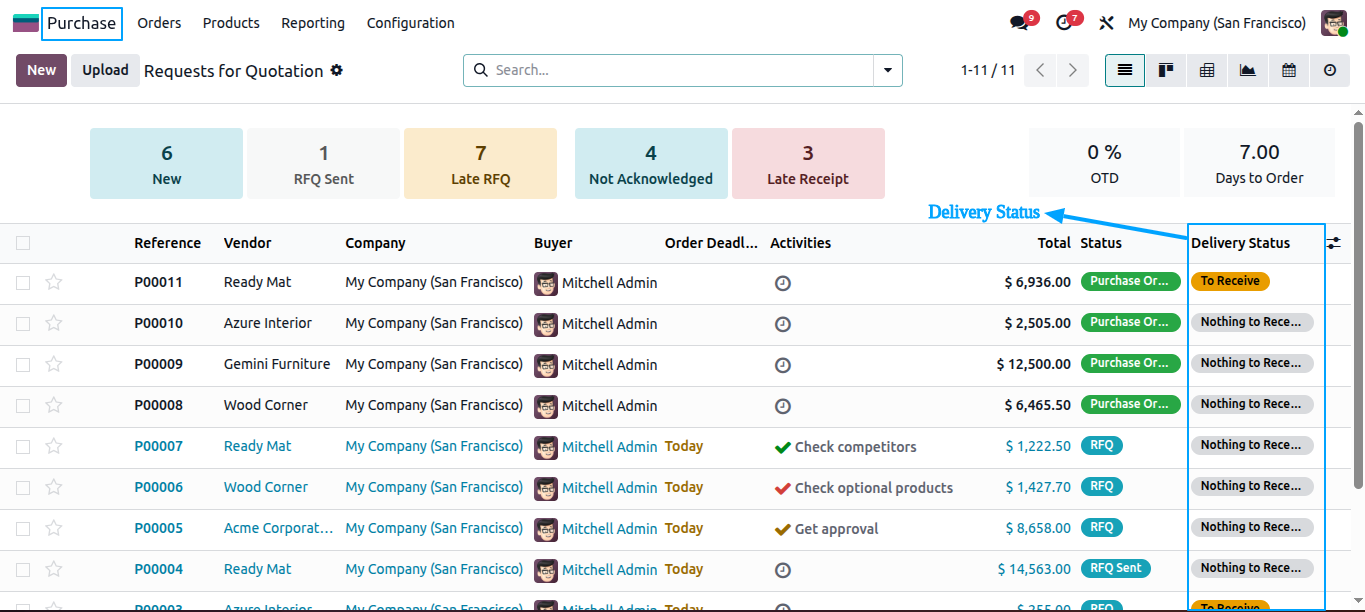Open the Odoo apps home menu icon

25,23
